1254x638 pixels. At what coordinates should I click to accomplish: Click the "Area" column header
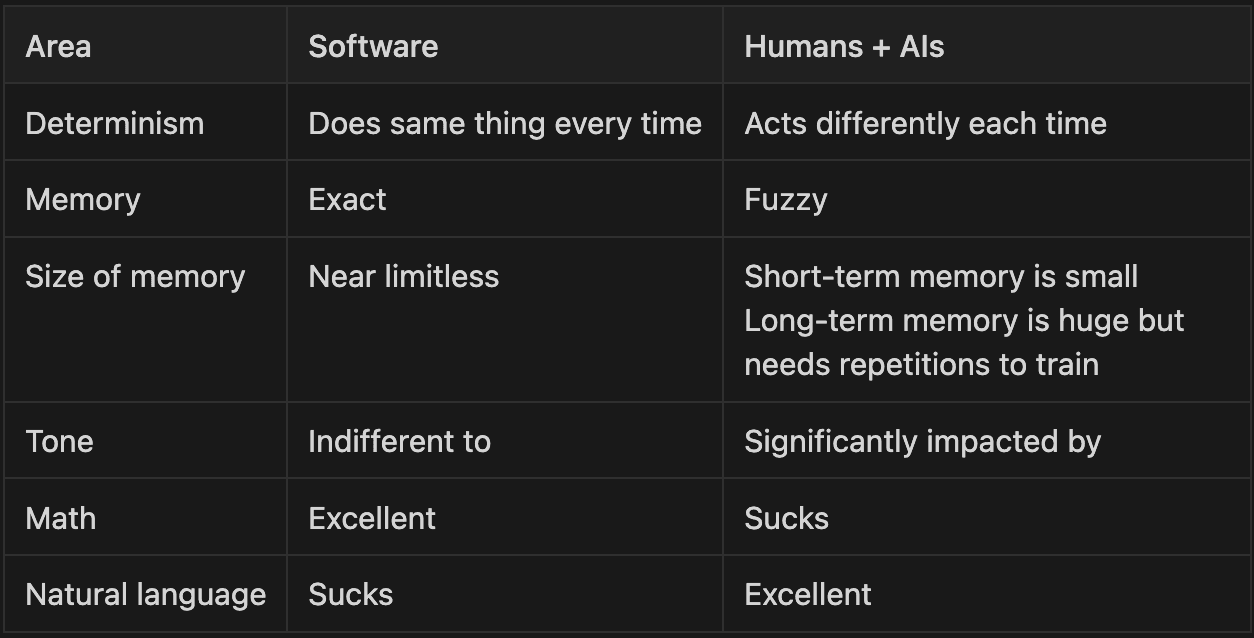coord(58,47)
